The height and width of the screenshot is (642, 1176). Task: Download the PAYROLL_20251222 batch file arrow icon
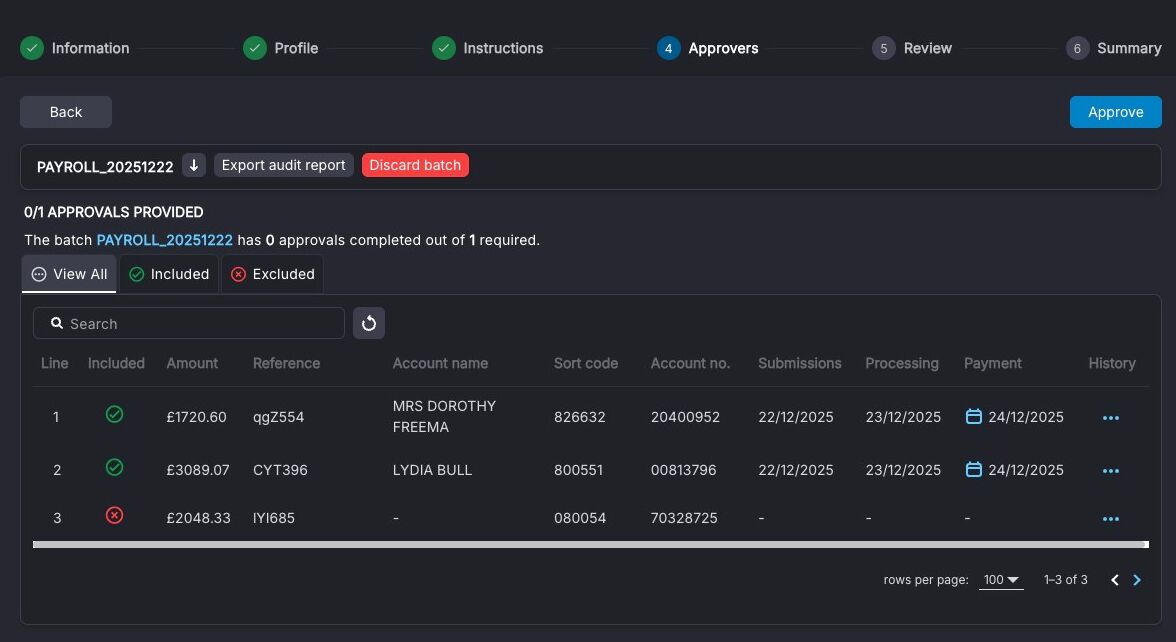click(194, 165)
